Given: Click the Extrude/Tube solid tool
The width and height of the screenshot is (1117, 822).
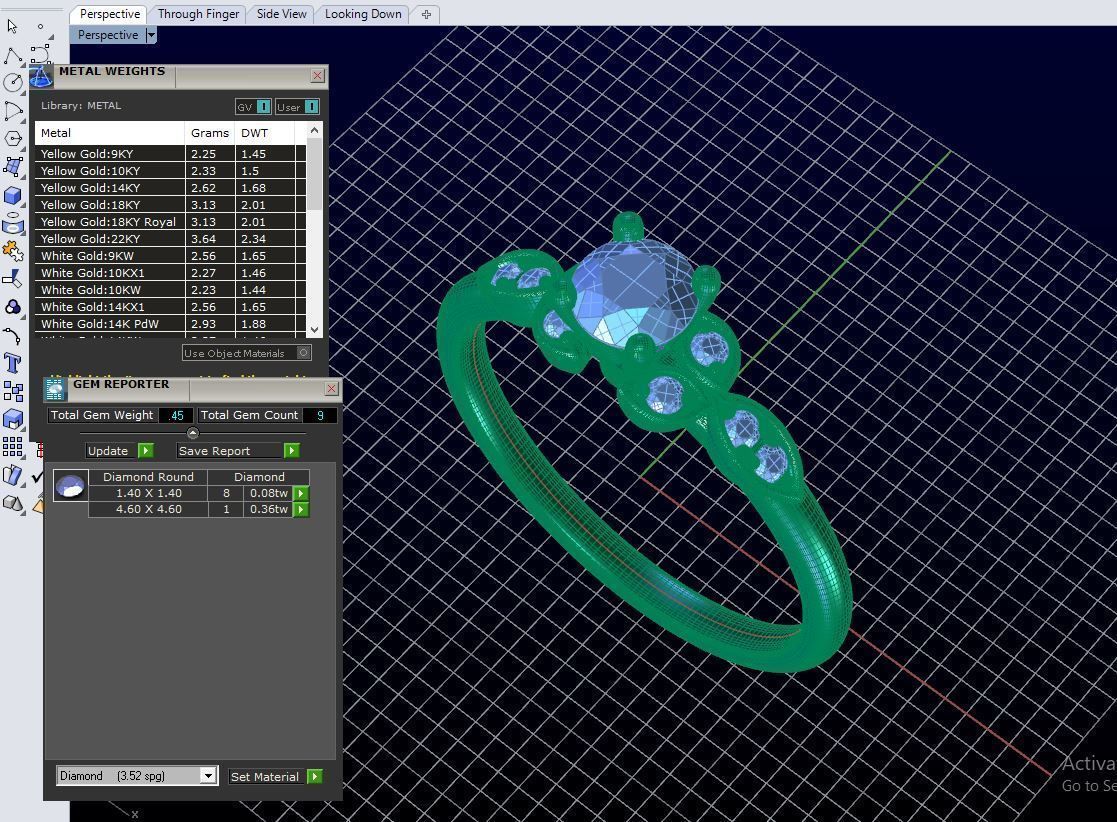Looking at the screenshot, I should click(x=13, y=223).
